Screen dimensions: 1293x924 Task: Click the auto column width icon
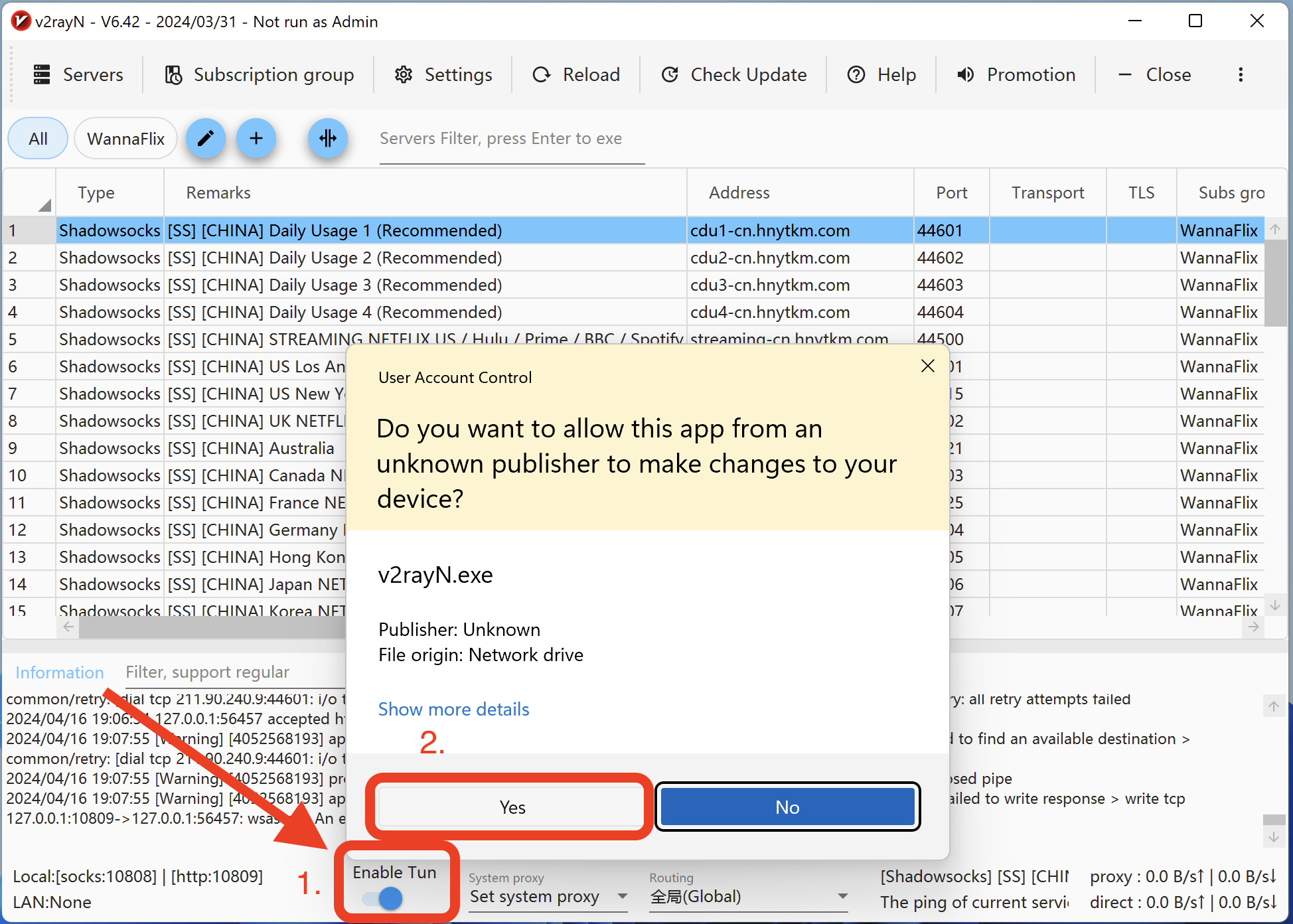pos(328,138)
